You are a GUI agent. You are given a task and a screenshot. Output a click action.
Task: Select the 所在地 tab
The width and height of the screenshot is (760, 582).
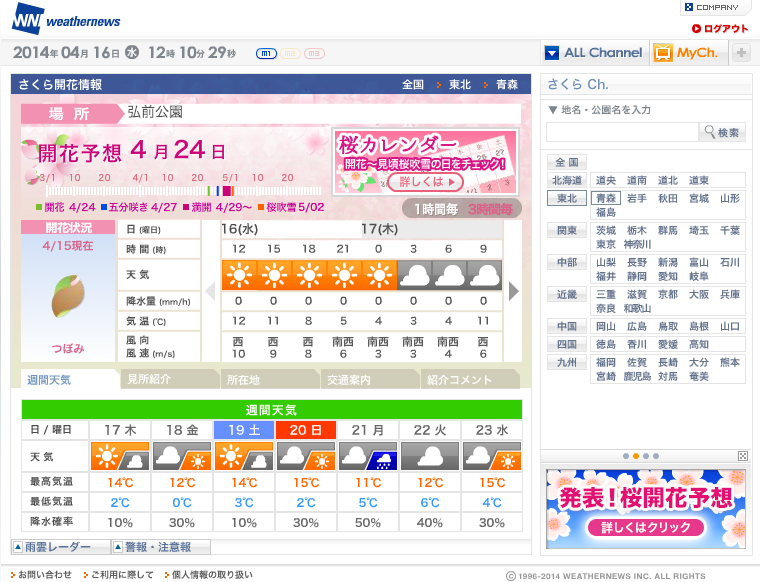(x=269, y=379)
